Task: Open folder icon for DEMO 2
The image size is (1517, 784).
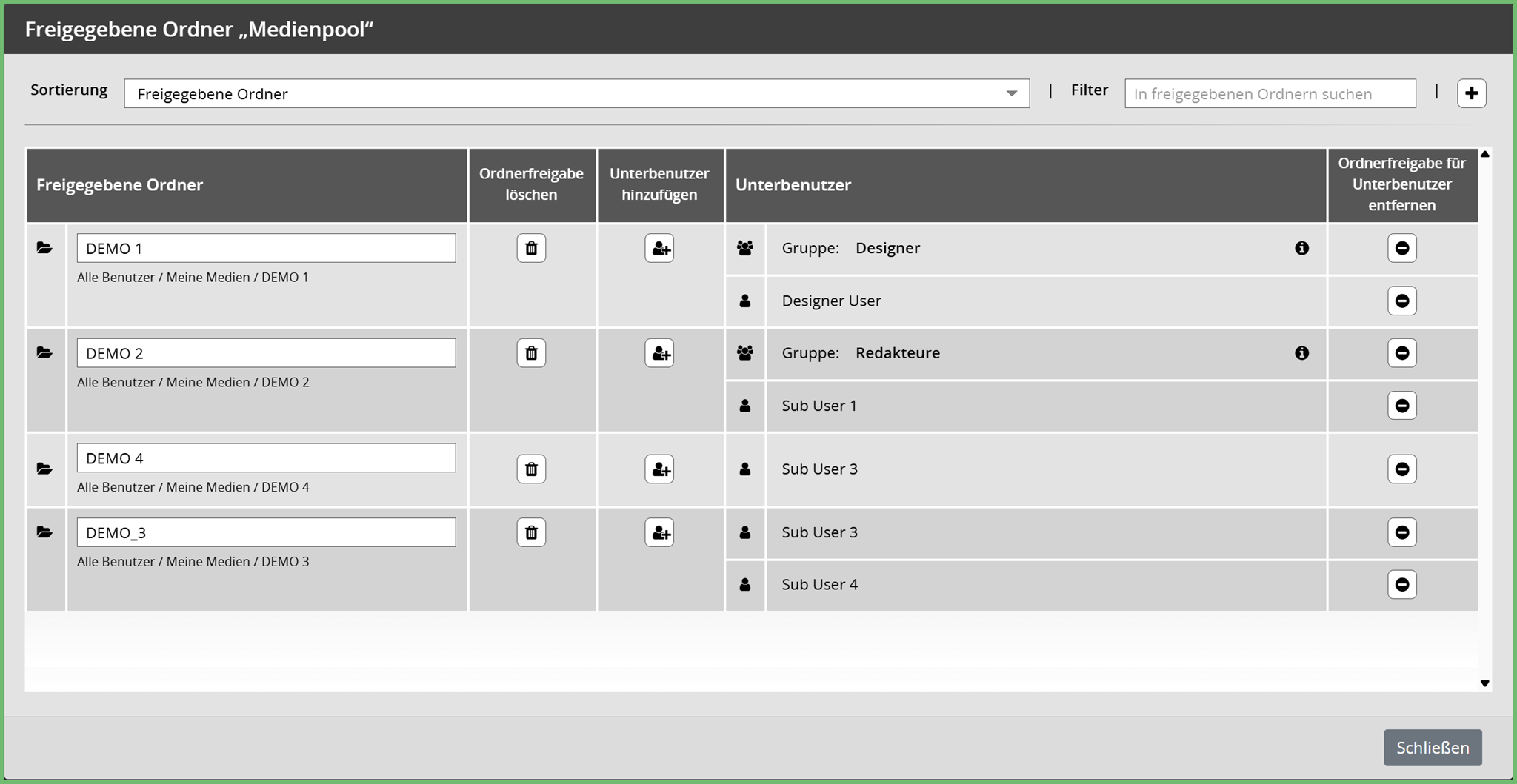Action: 44,353
